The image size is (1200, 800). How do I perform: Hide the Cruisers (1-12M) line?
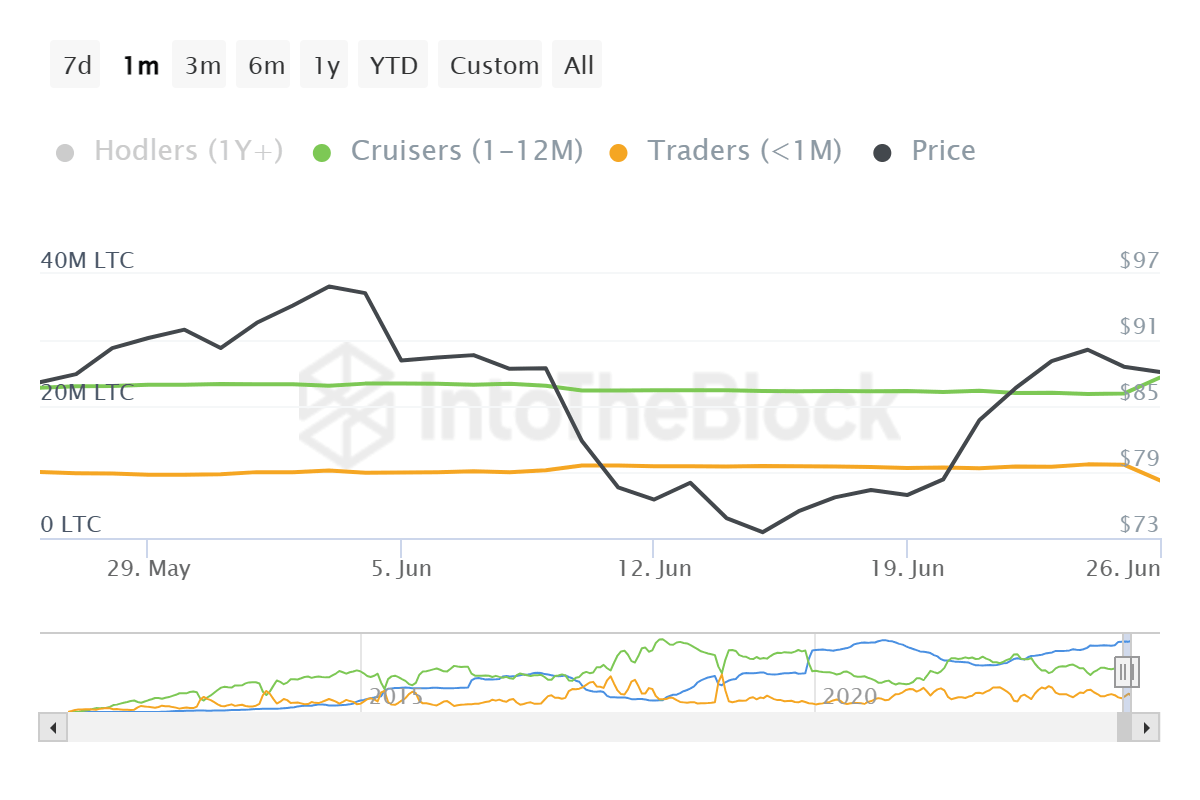pos(466,150)
